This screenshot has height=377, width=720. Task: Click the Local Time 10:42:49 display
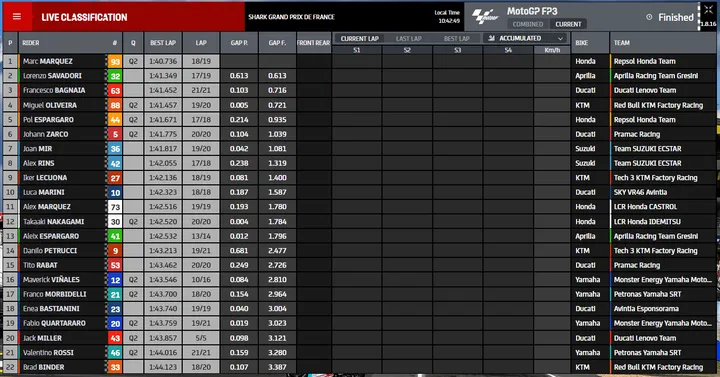pyautogui.click(x=448, y=17)
